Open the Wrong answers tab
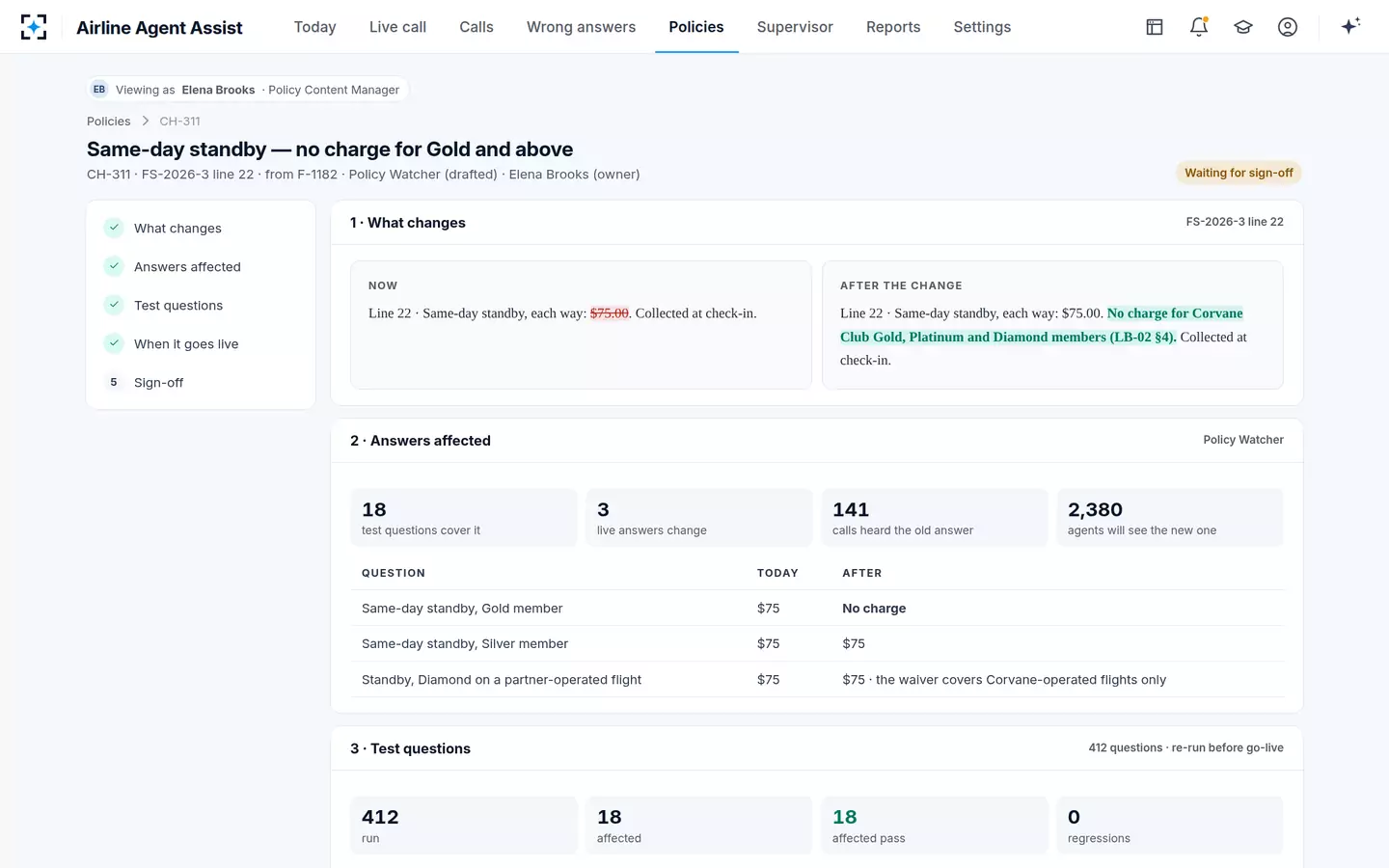Image resolution: width=1389 pixels, height=868 pixels. pos(581,27)
